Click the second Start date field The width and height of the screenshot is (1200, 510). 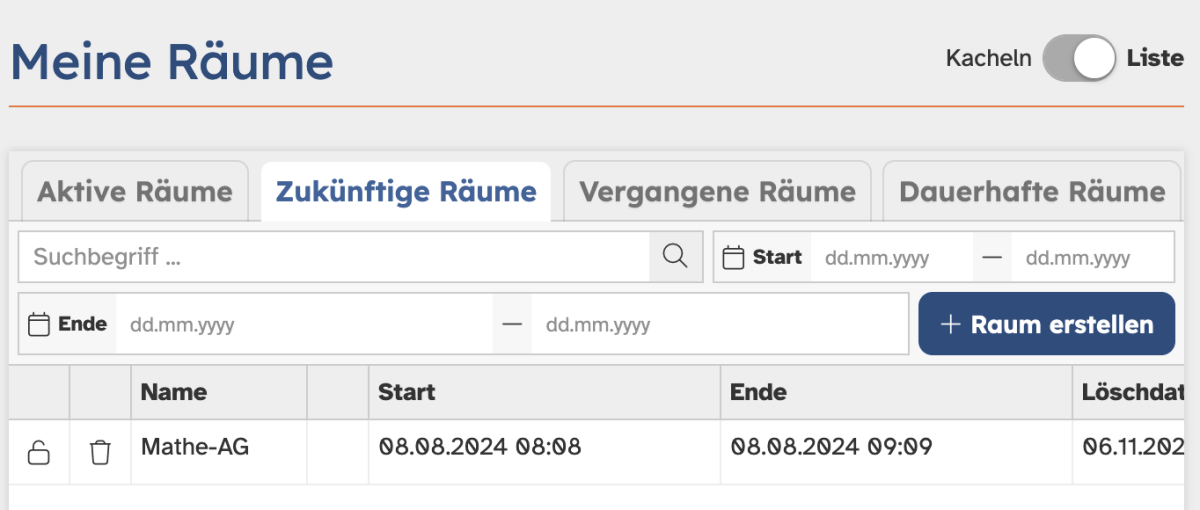1092,257
